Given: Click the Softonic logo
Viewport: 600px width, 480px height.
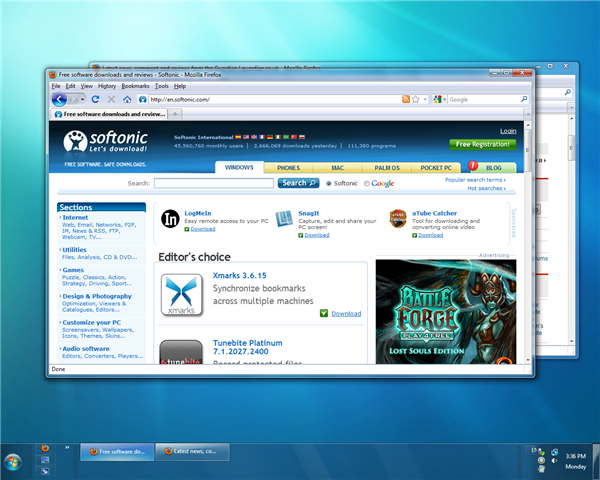Looking at the screenshot, I should pos(105,142).
